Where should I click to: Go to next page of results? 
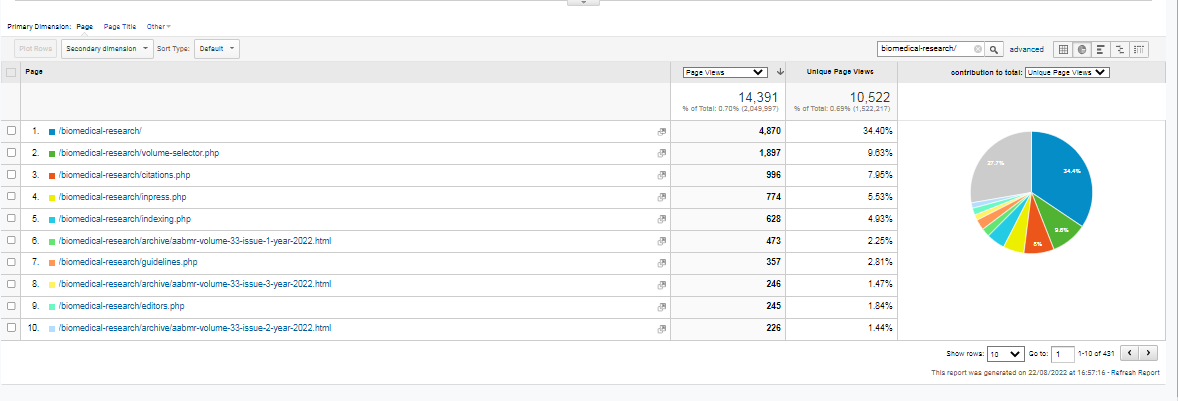[1150, 353]
